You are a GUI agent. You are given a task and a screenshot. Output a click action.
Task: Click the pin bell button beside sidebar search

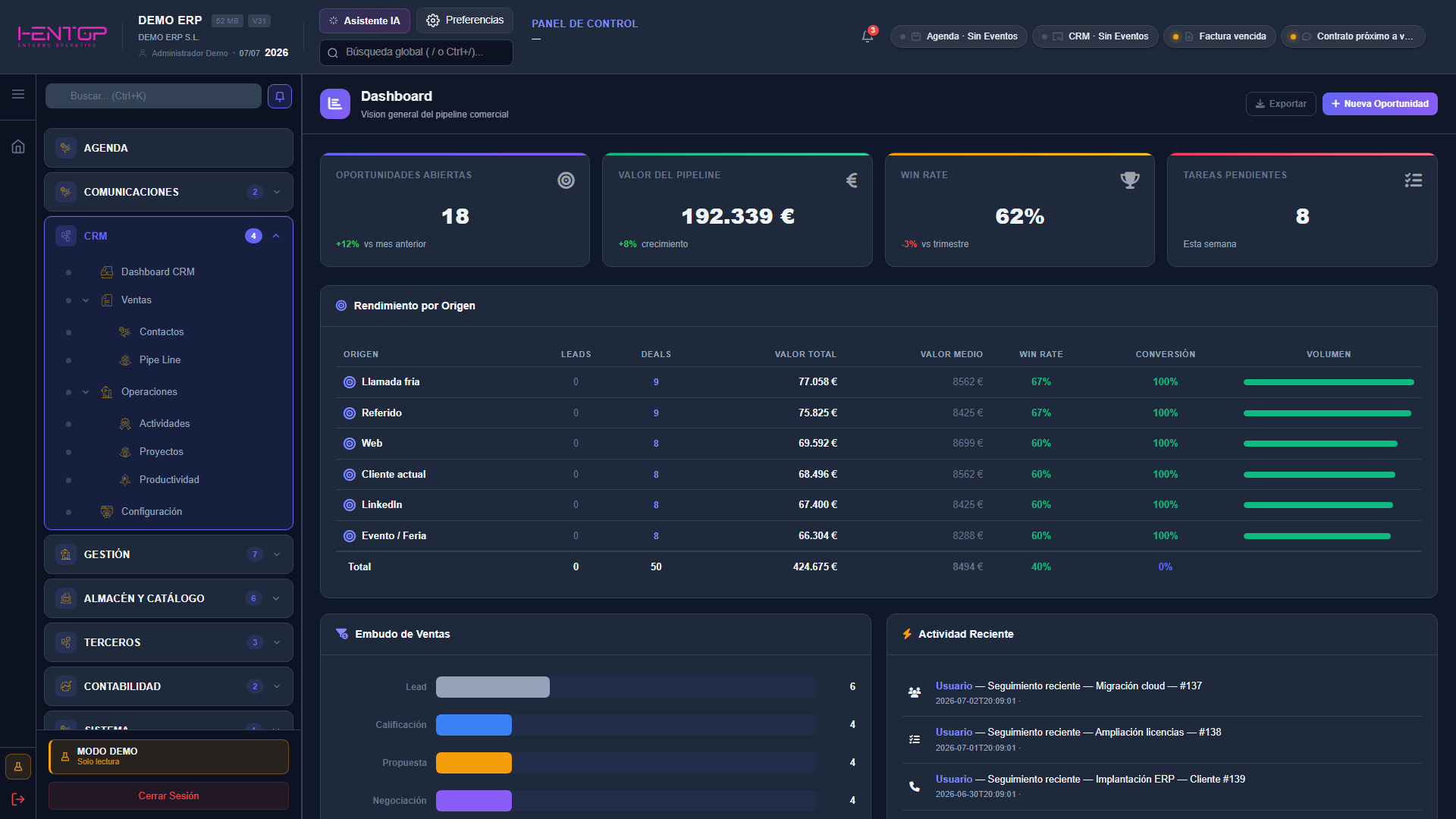click(280, 96)
